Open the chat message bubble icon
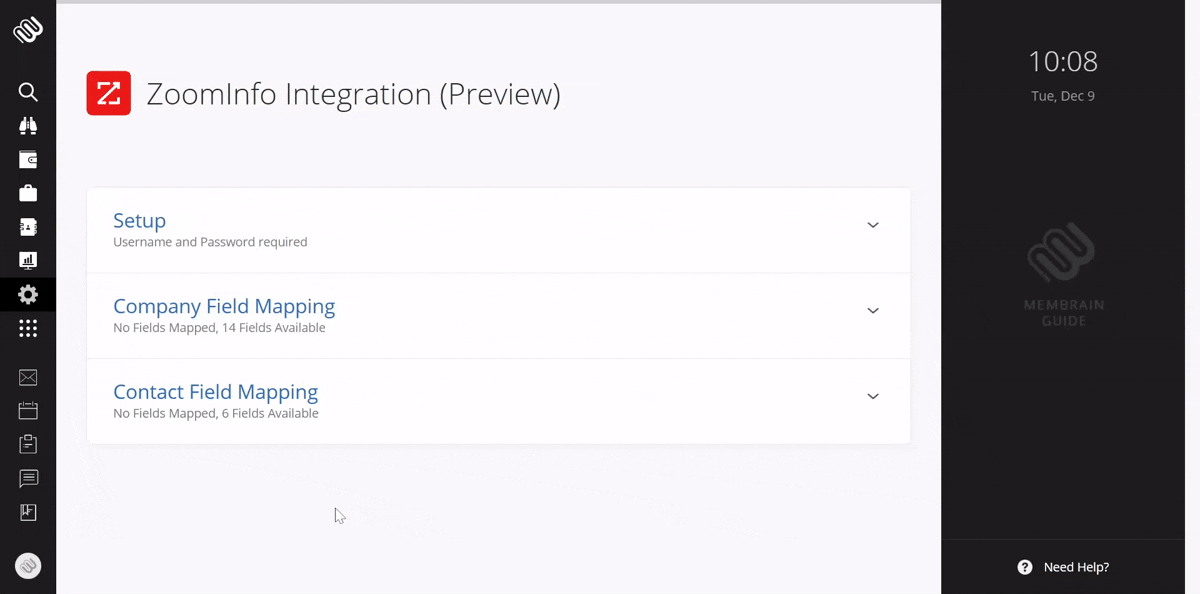1200x594 pixels. (28, 478)
